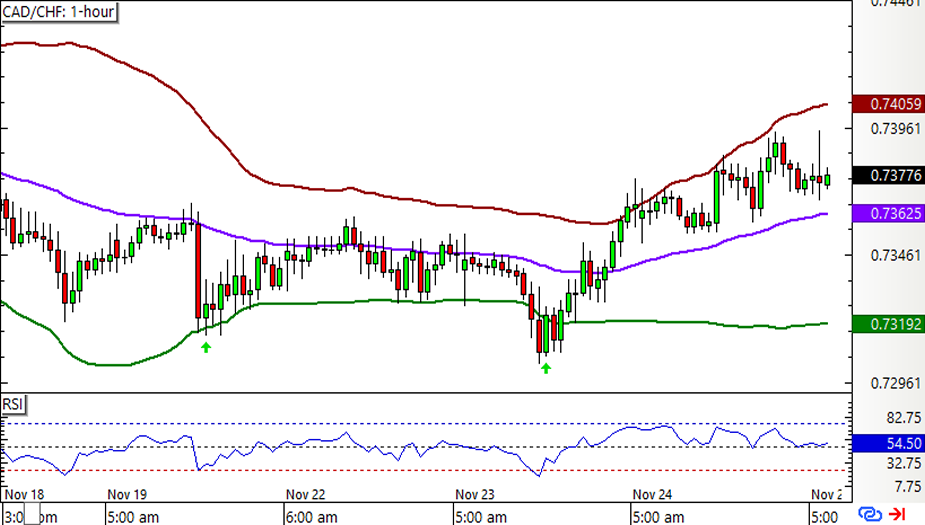The height and width of the screenshot is (525, 925).
Task: Click the Nov 24 date label
Action: click(x=652, y=494)
